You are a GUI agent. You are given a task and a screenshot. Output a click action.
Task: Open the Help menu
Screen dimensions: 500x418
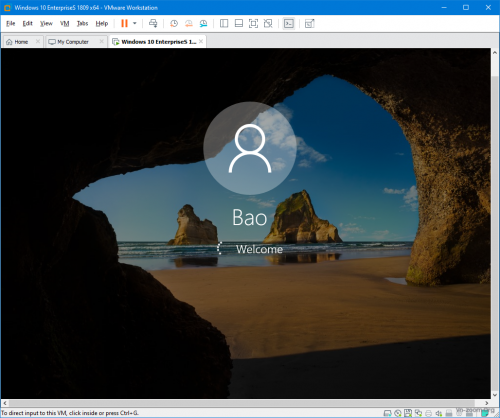pos(102,23)
